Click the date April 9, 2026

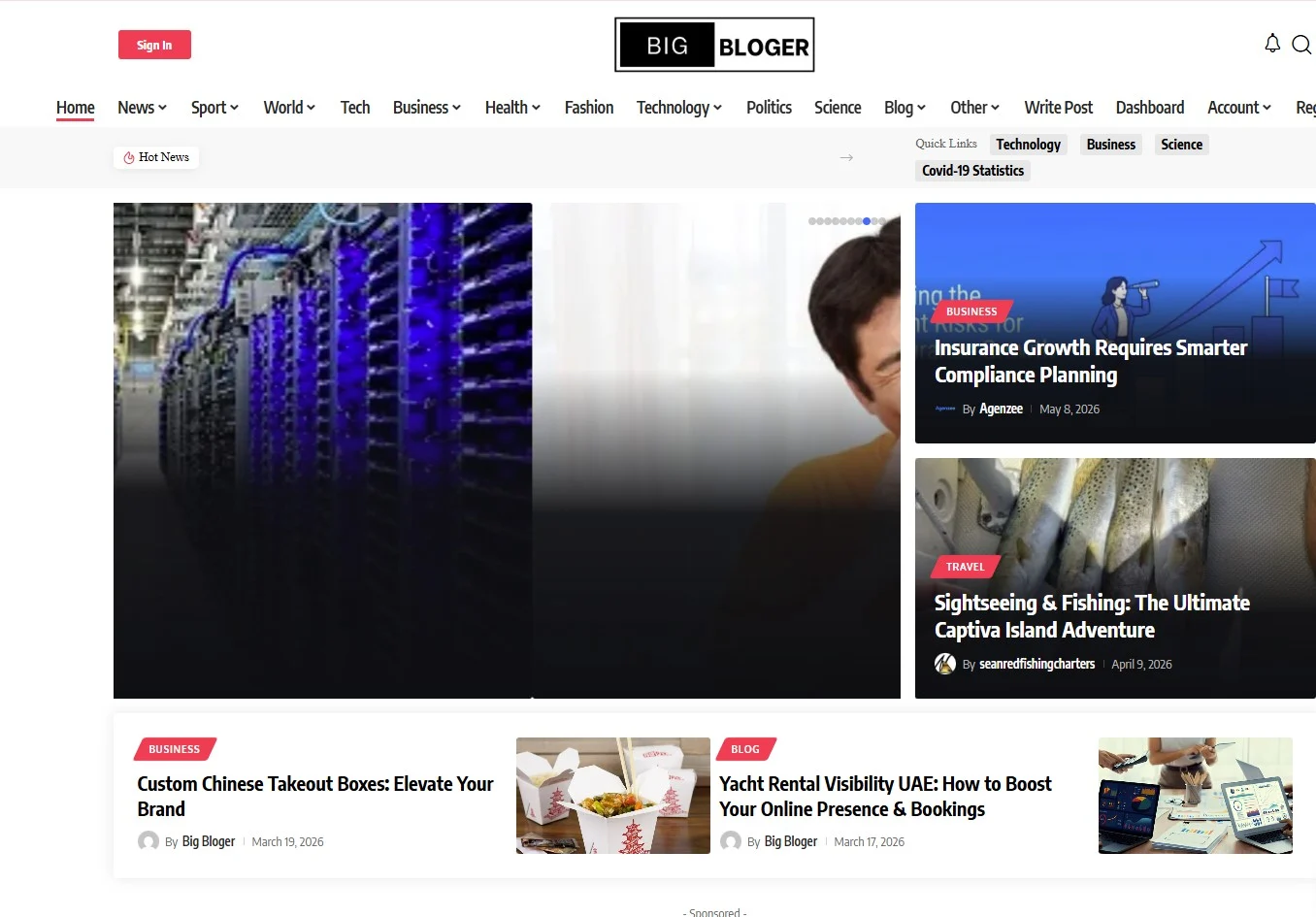tap(1141, 665)
